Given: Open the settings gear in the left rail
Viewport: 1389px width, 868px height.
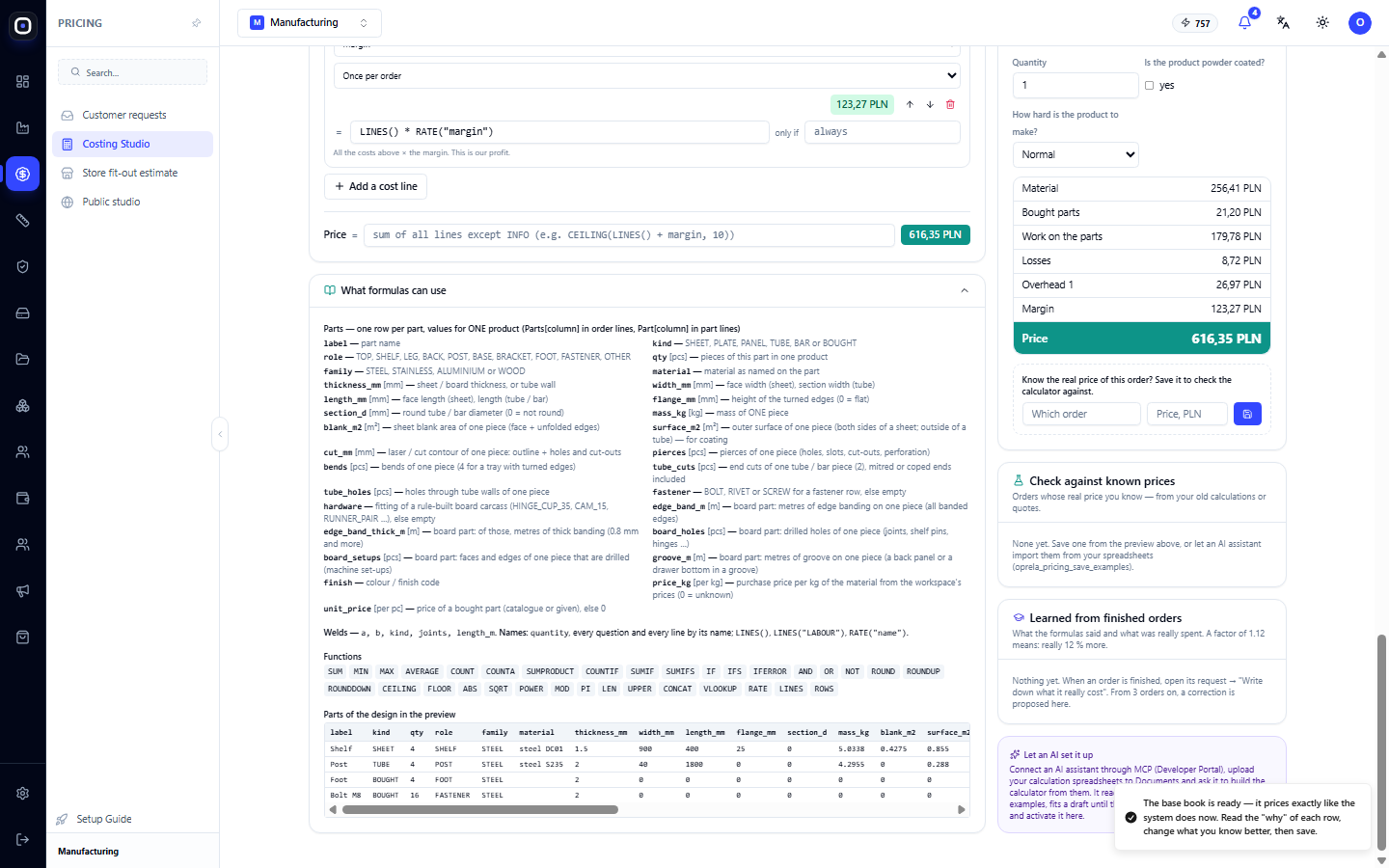Looking at the screenshot, I should [23, 794].
